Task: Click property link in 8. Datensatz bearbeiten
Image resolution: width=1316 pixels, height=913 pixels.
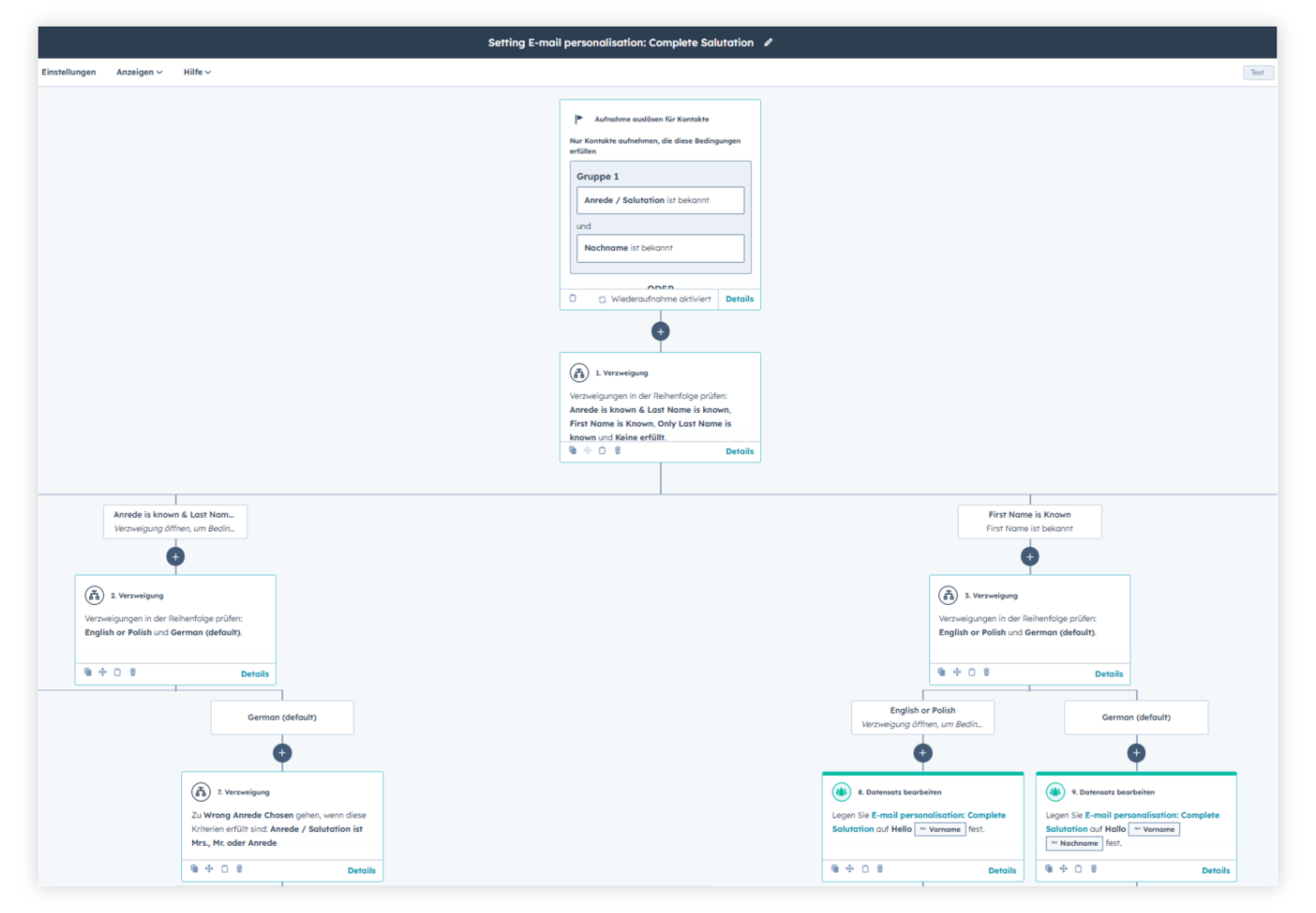Action: click(919, 822)
